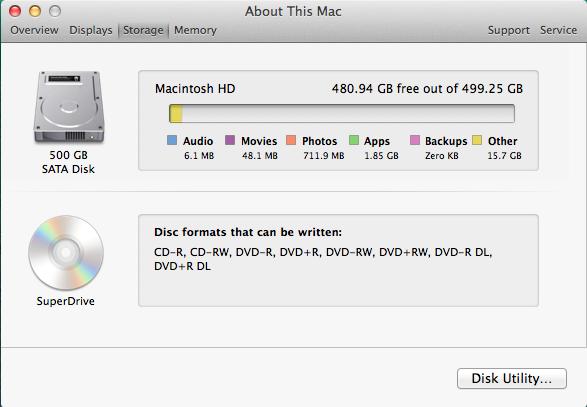
Task: Select the Storage tab
Action: 143,30
